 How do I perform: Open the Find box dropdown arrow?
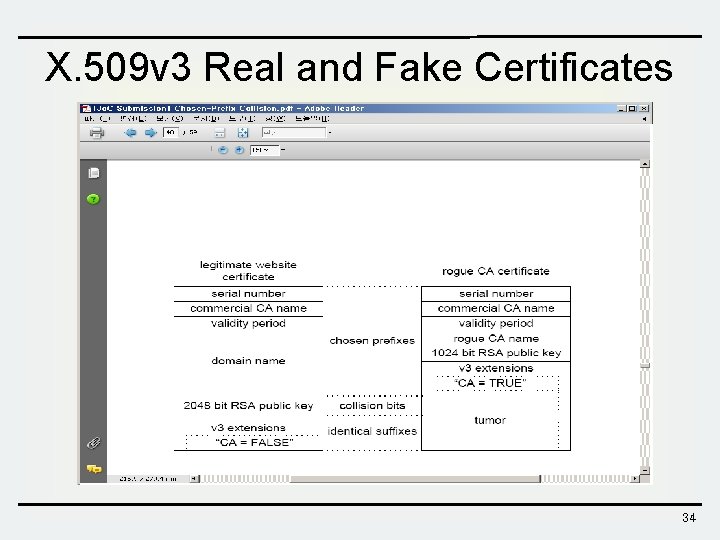click(x=330, y=133)
